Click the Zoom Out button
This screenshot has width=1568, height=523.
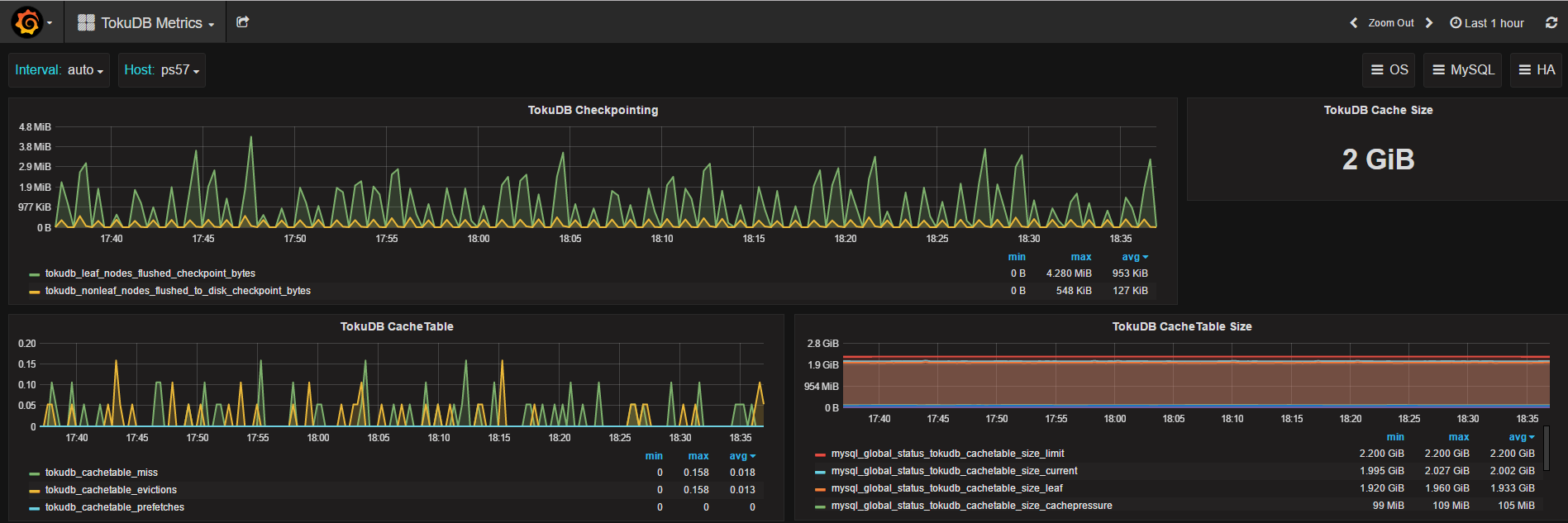[1391, 23]
